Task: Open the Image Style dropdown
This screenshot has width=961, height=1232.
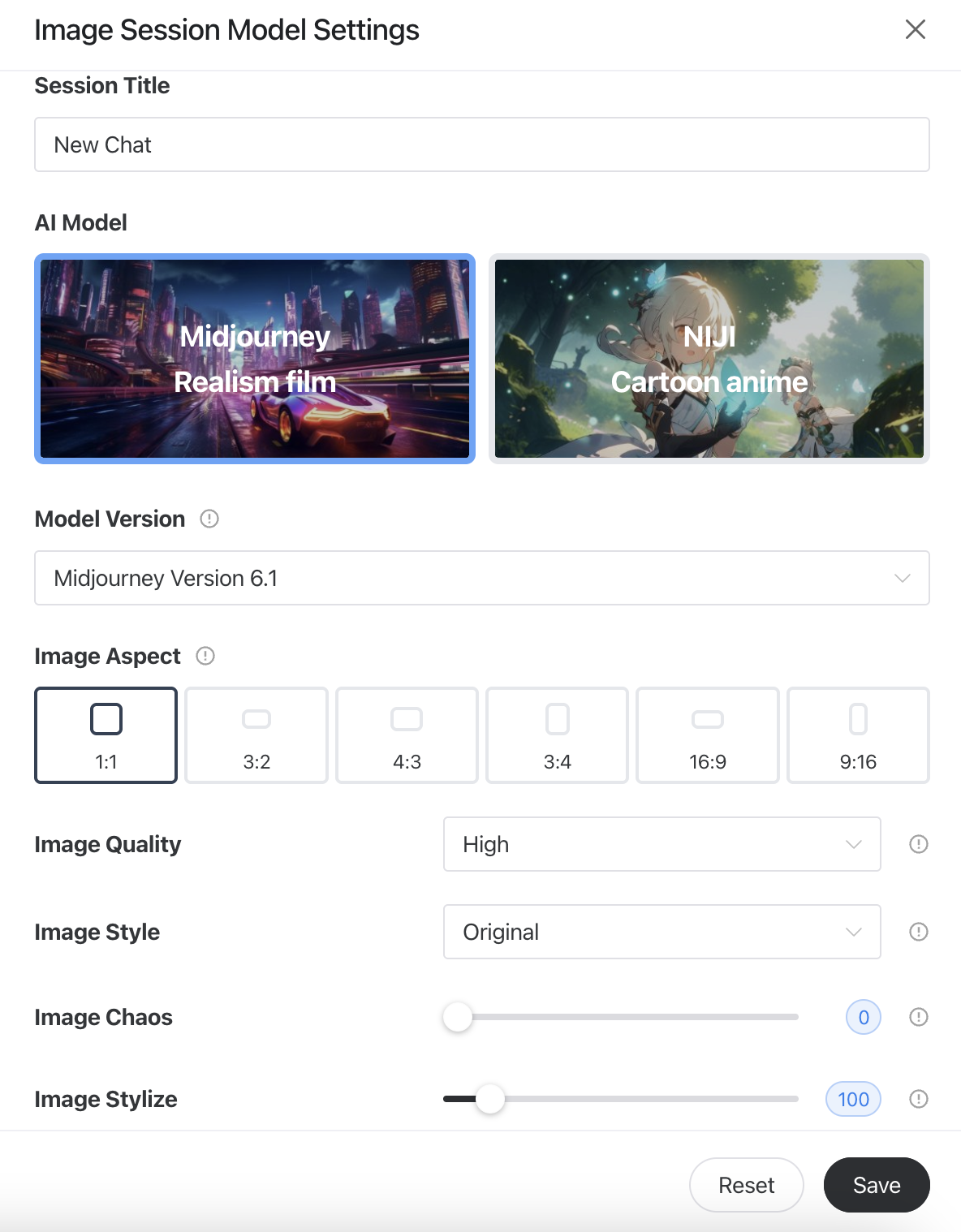Action: (x=661, y=932)
